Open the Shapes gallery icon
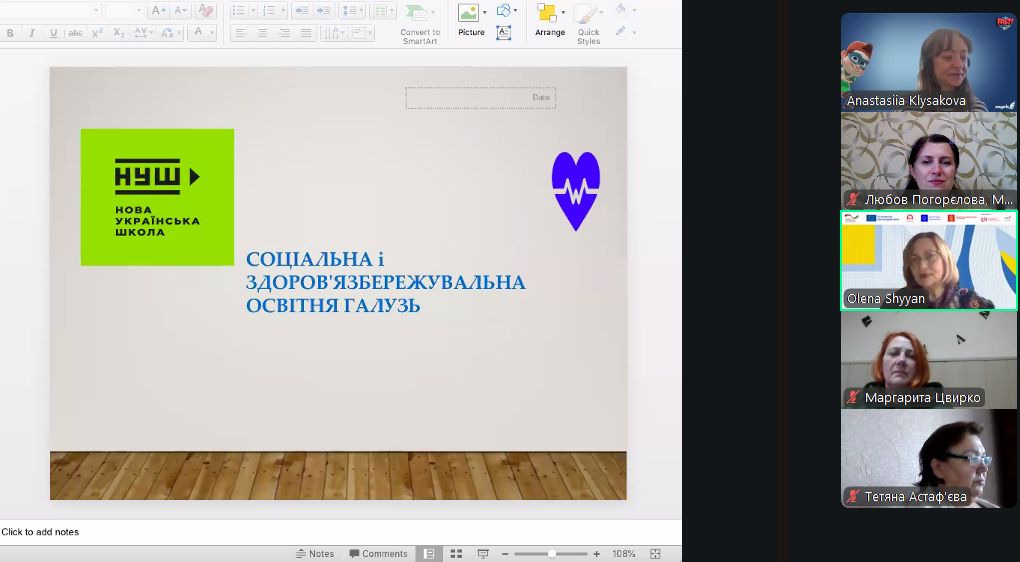 504,11
